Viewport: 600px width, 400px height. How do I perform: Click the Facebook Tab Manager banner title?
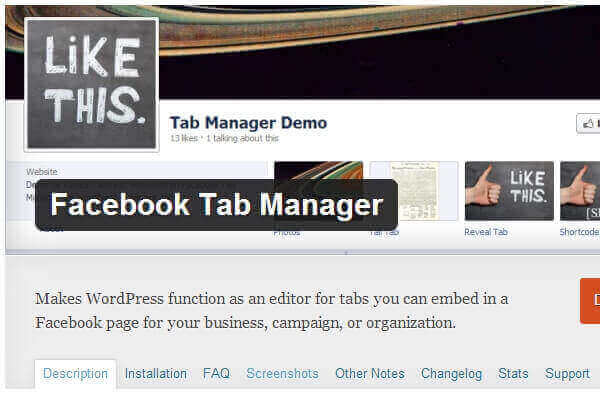click(x=217, y=205)
